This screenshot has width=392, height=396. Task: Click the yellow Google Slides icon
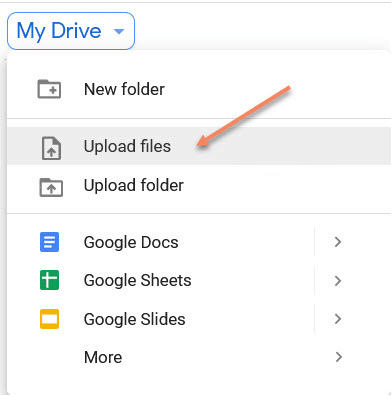(49, 319)
